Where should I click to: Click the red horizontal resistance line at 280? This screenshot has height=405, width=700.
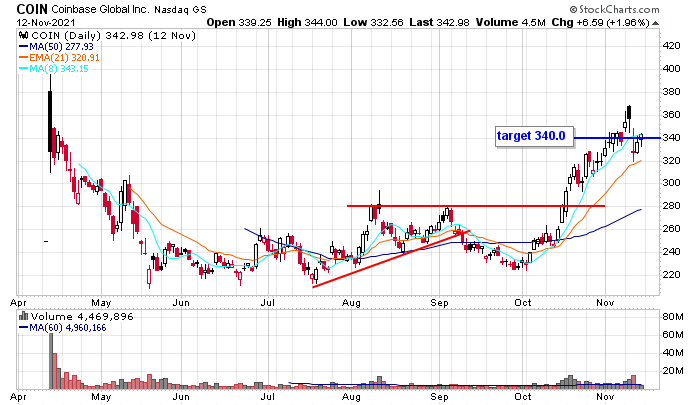(476, 206)
